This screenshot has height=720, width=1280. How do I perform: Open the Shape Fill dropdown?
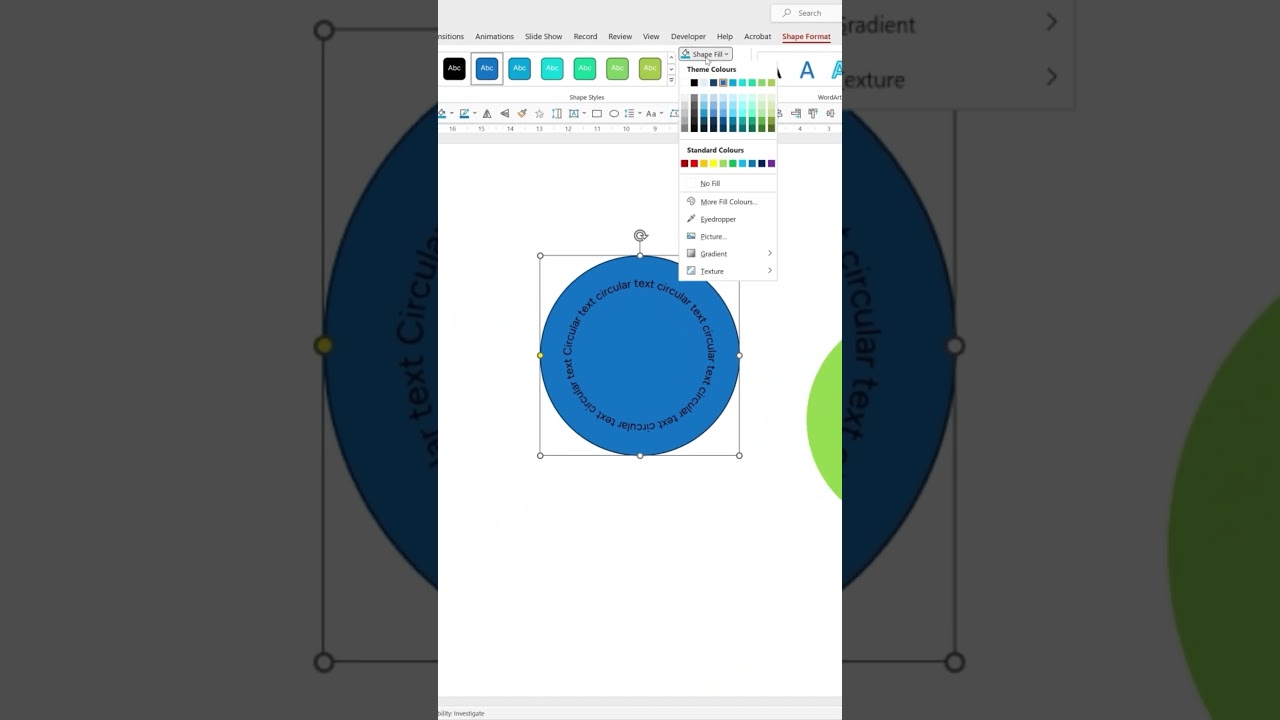click(x=706, y=54)
